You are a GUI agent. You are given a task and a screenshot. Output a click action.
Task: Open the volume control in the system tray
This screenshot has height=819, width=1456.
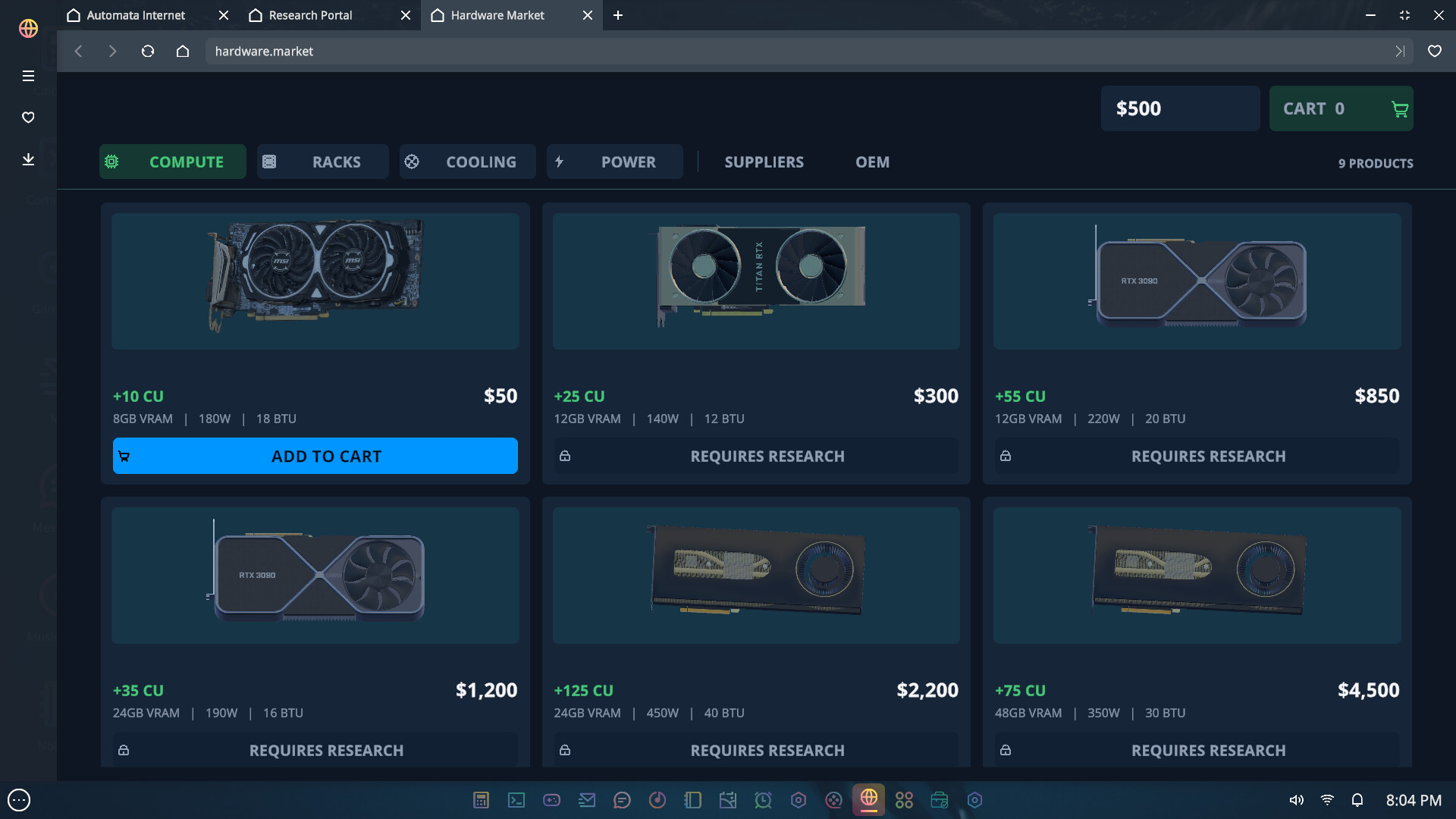click(1297, 800)
